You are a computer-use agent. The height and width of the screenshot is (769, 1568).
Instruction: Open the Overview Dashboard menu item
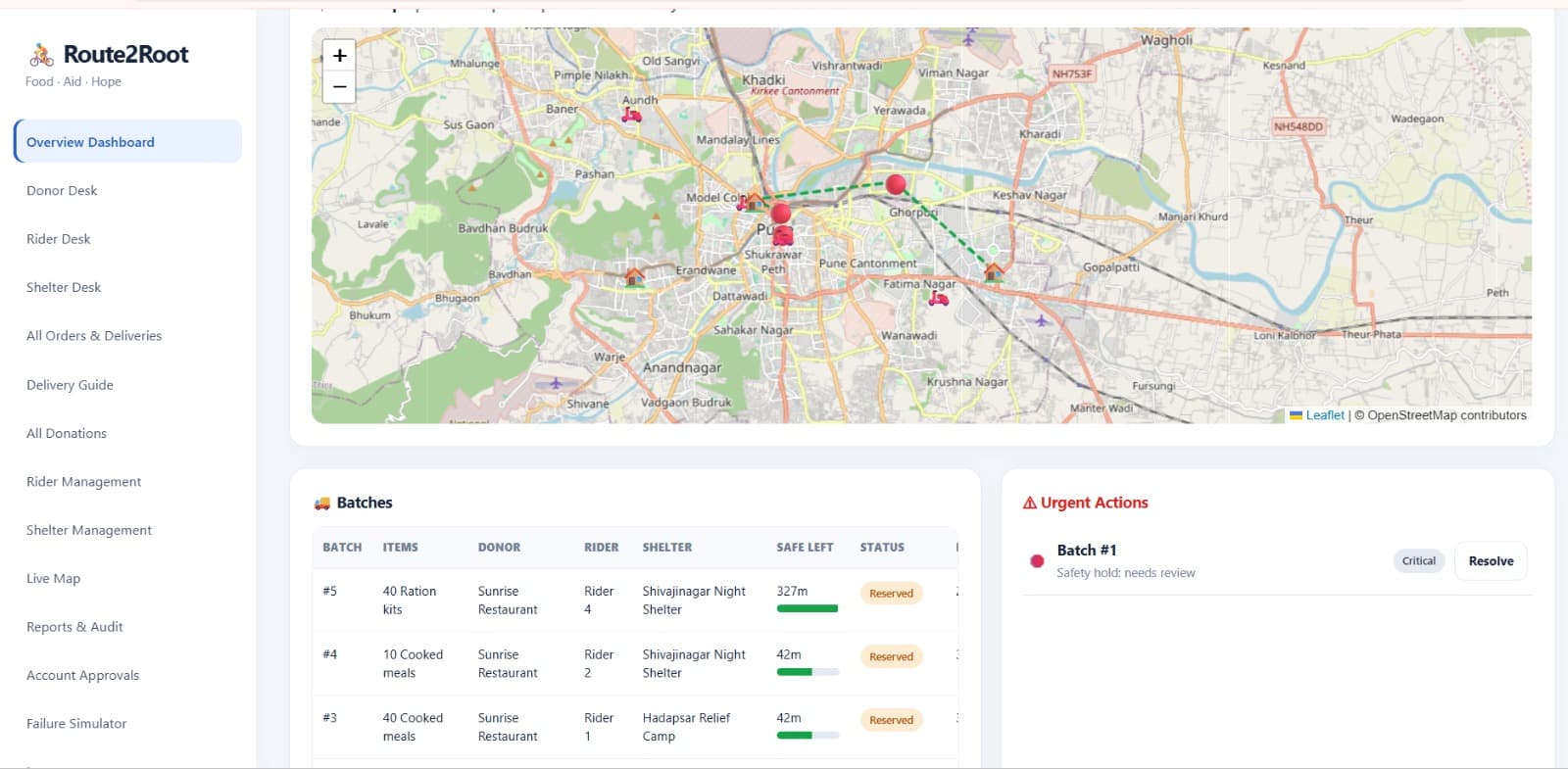[127, 142]
